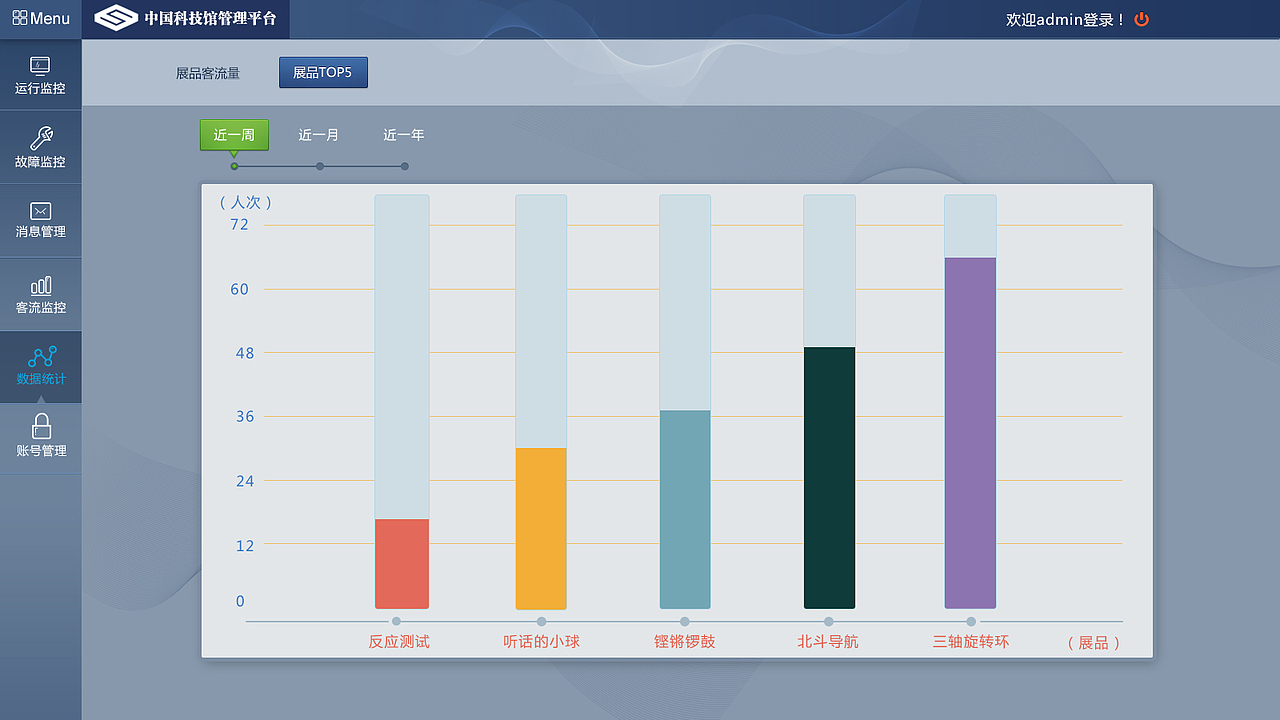Click the dark green 北斗导航 bar
The width and height of the screenshot is (1280, 720).
[x=829, y=478]
